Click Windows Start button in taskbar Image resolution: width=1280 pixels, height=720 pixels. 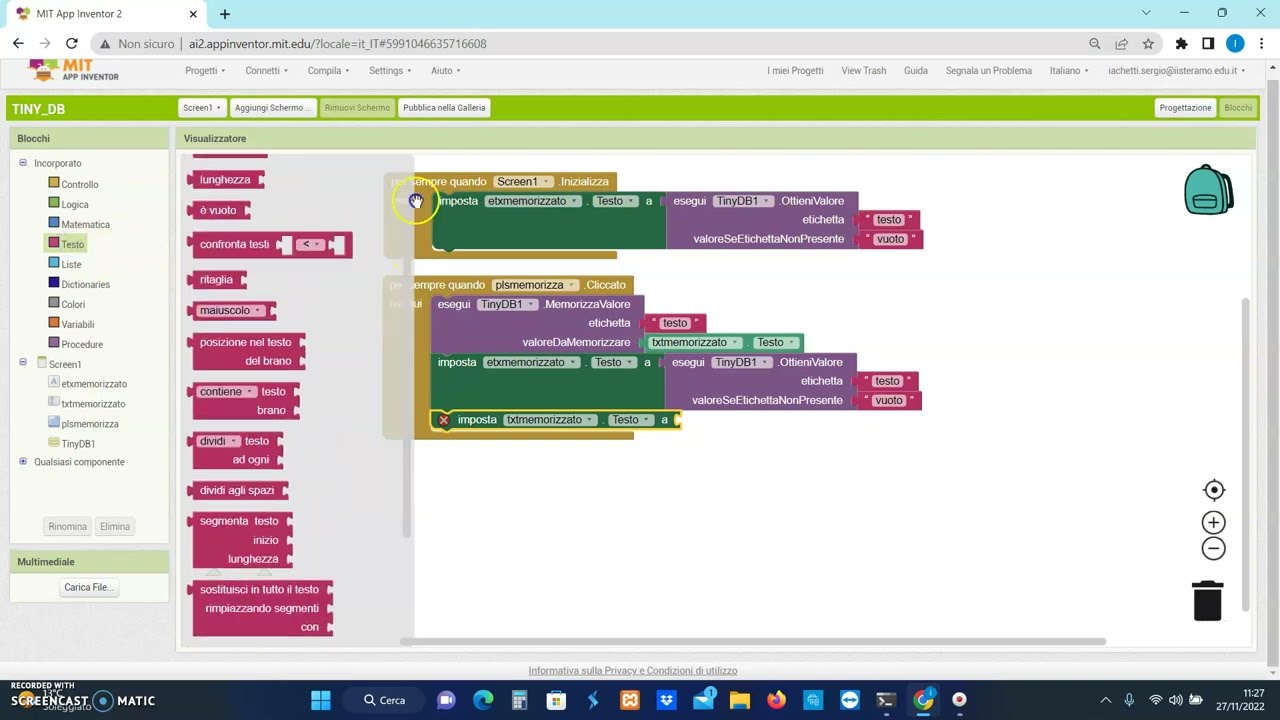coord(321,700)
